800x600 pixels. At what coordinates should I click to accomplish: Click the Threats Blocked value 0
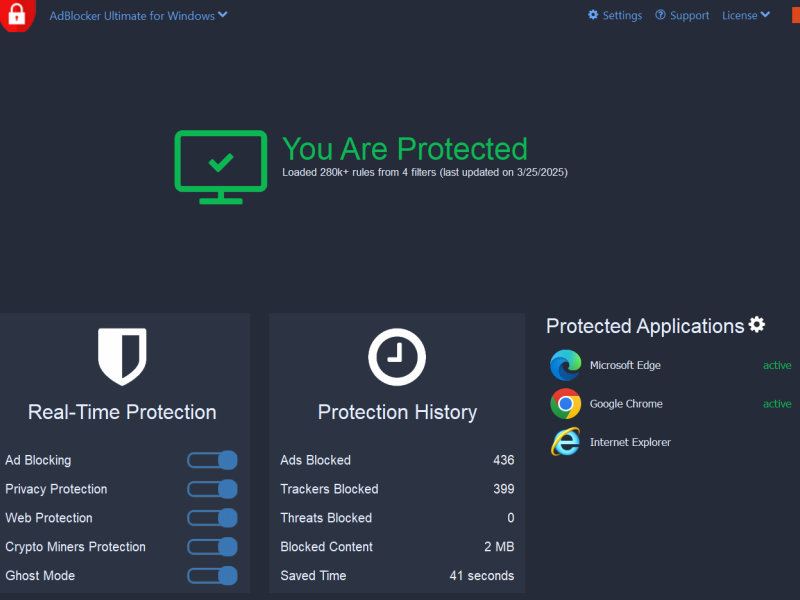(511, 518)
